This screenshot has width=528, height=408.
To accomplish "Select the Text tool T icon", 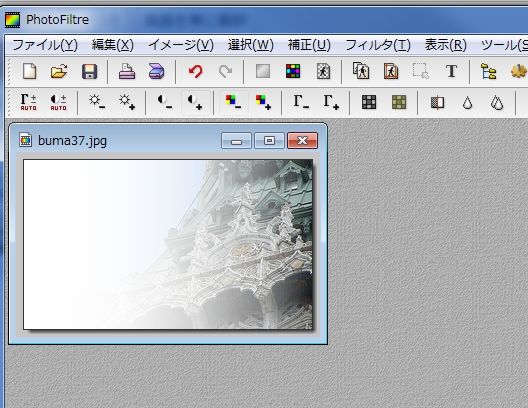I will coord(451,71).
